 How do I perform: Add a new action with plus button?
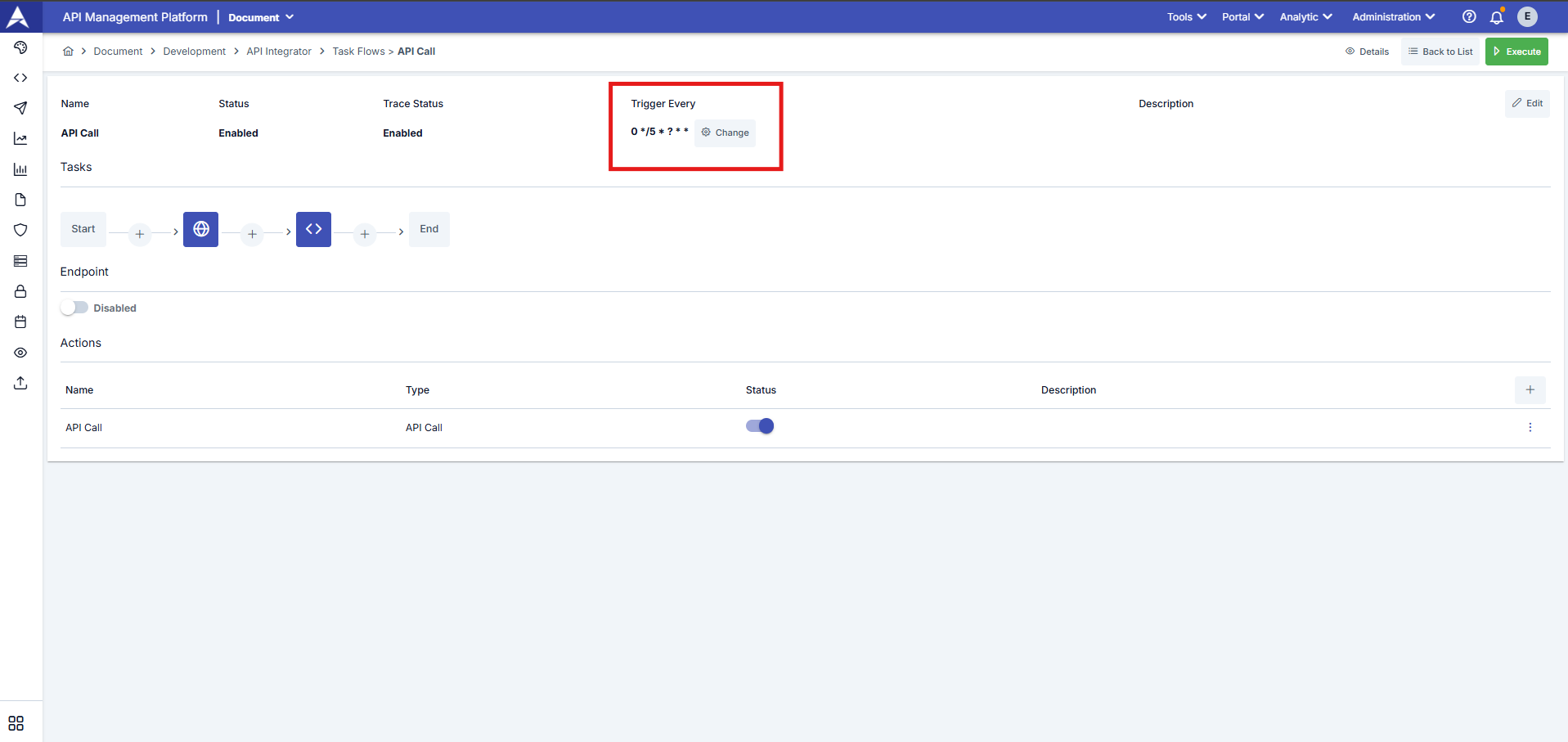click(1530, 390)
